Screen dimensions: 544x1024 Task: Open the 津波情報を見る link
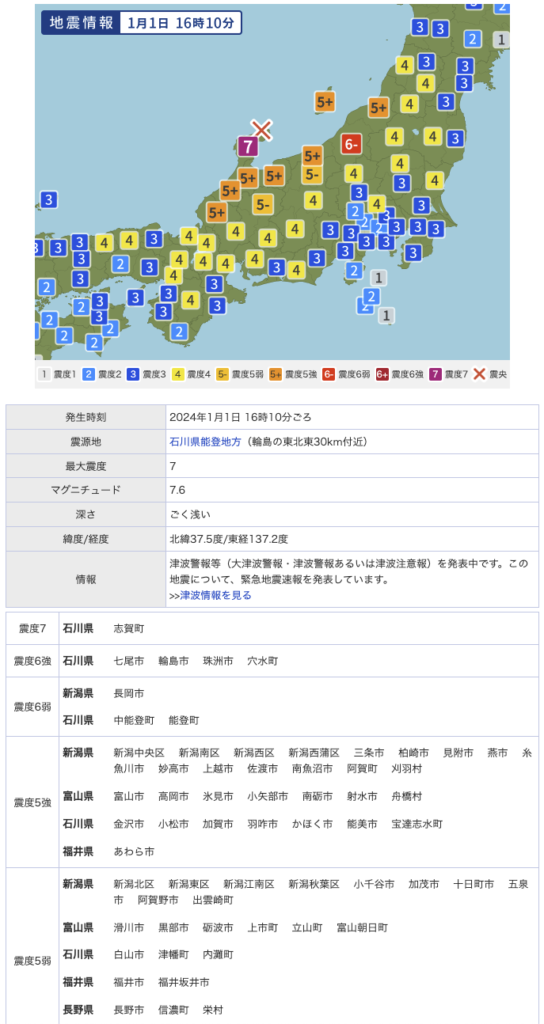(x=216, y=595)
